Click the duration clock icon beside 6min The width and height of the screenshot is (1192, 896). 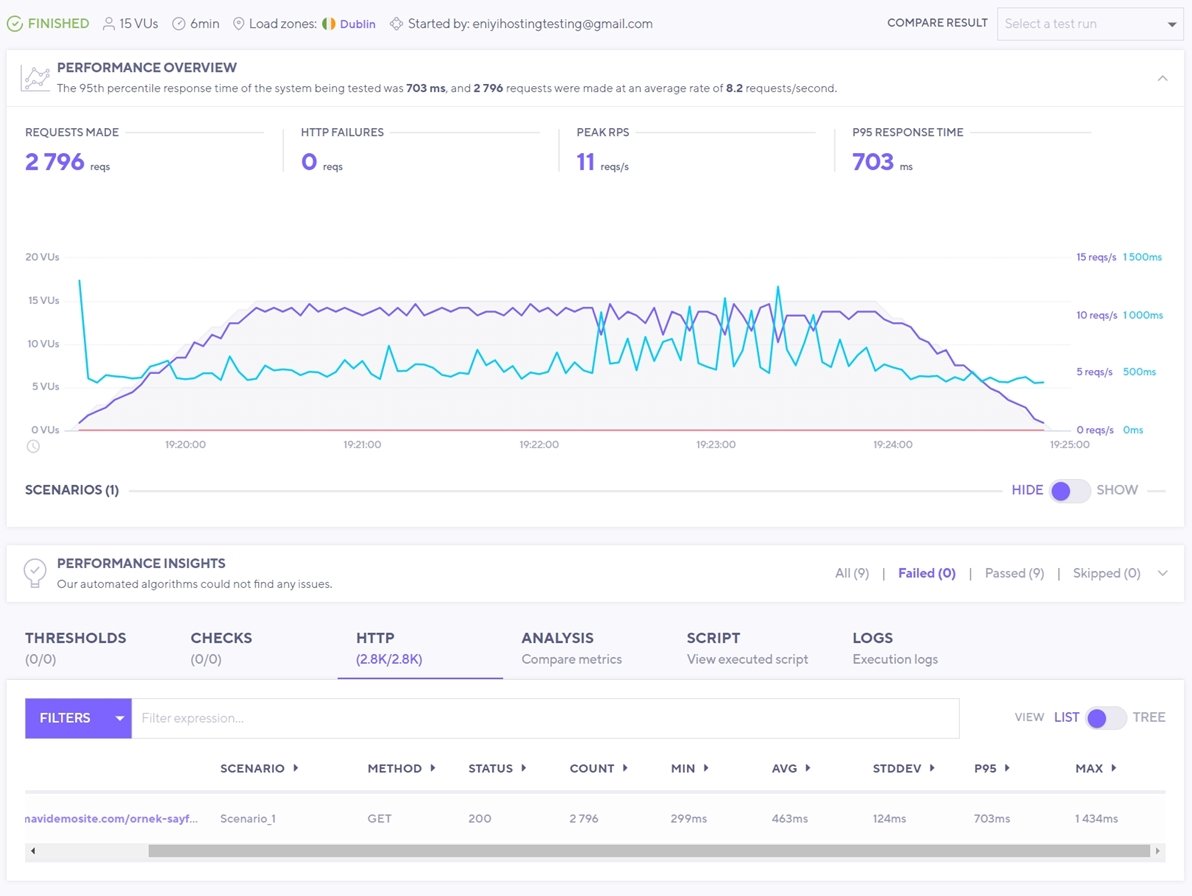[179, 24]
